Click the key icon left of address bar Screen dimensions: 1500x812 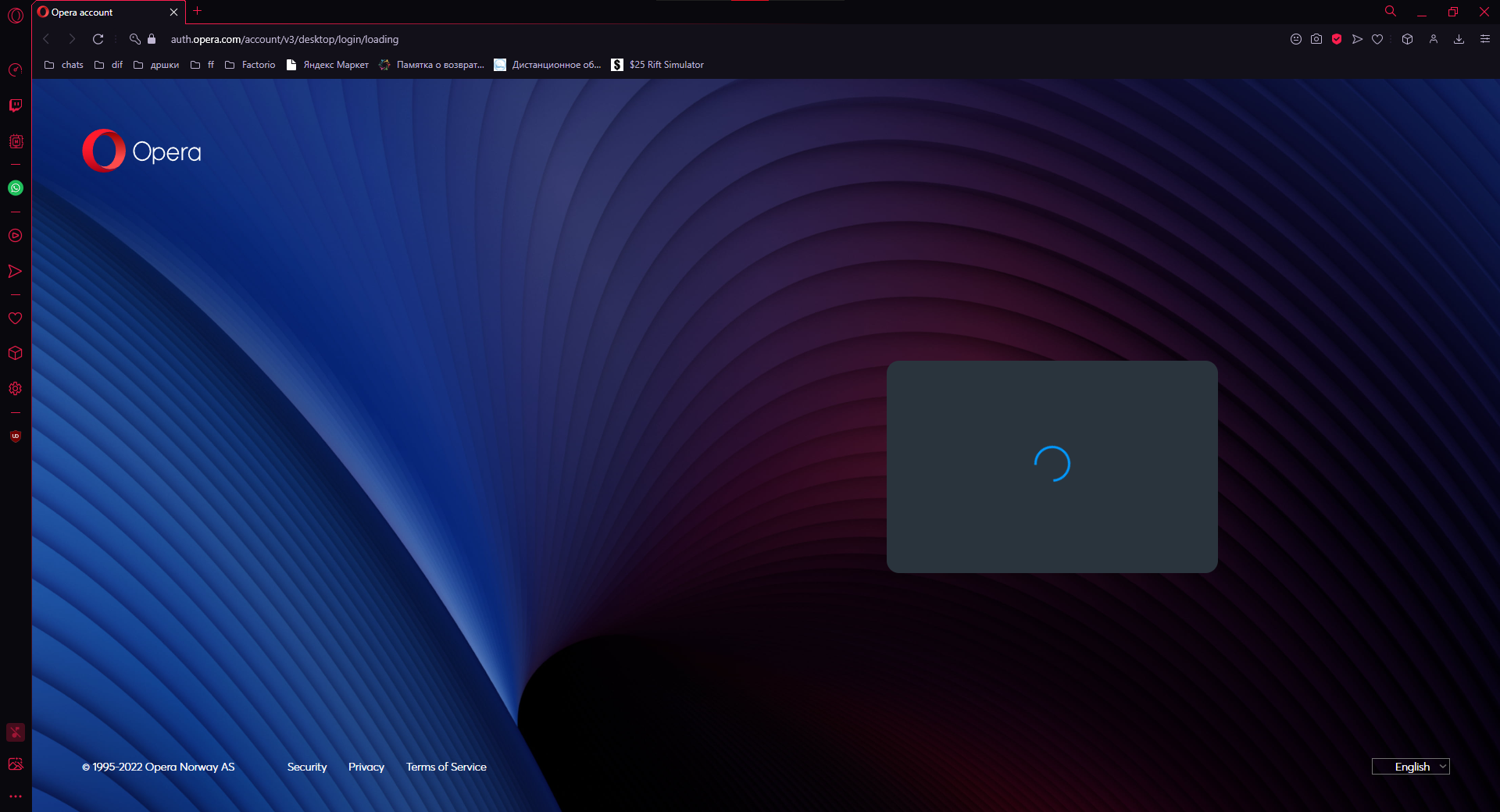click(x=134, y=39)
